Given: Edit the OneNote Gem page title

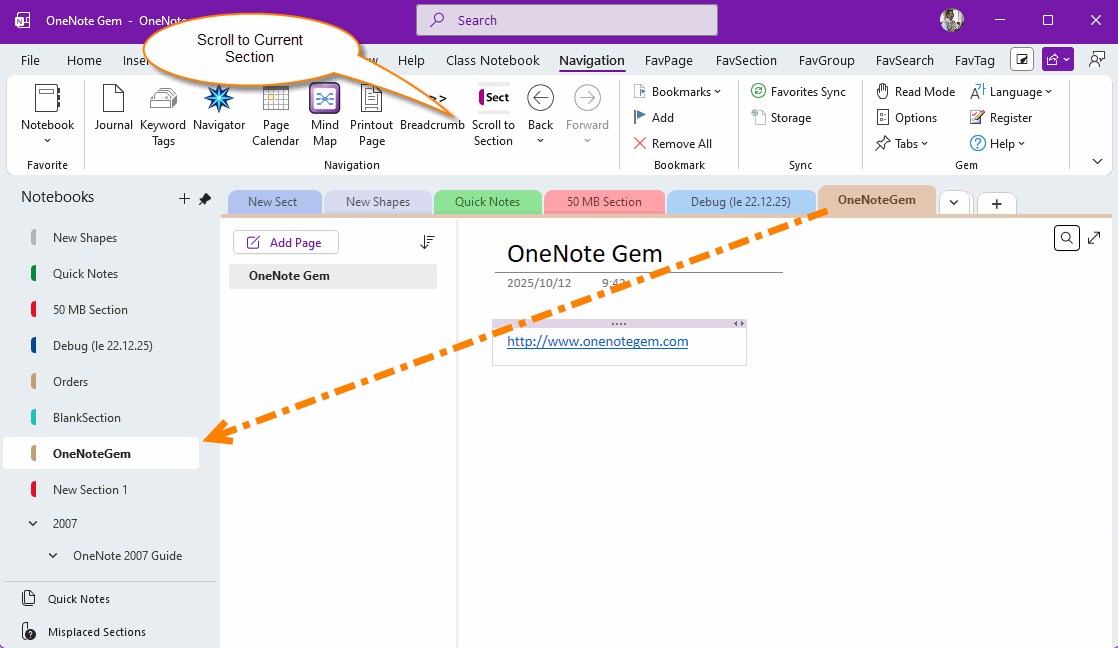Looking at the screenshot, I should (585, 254).
